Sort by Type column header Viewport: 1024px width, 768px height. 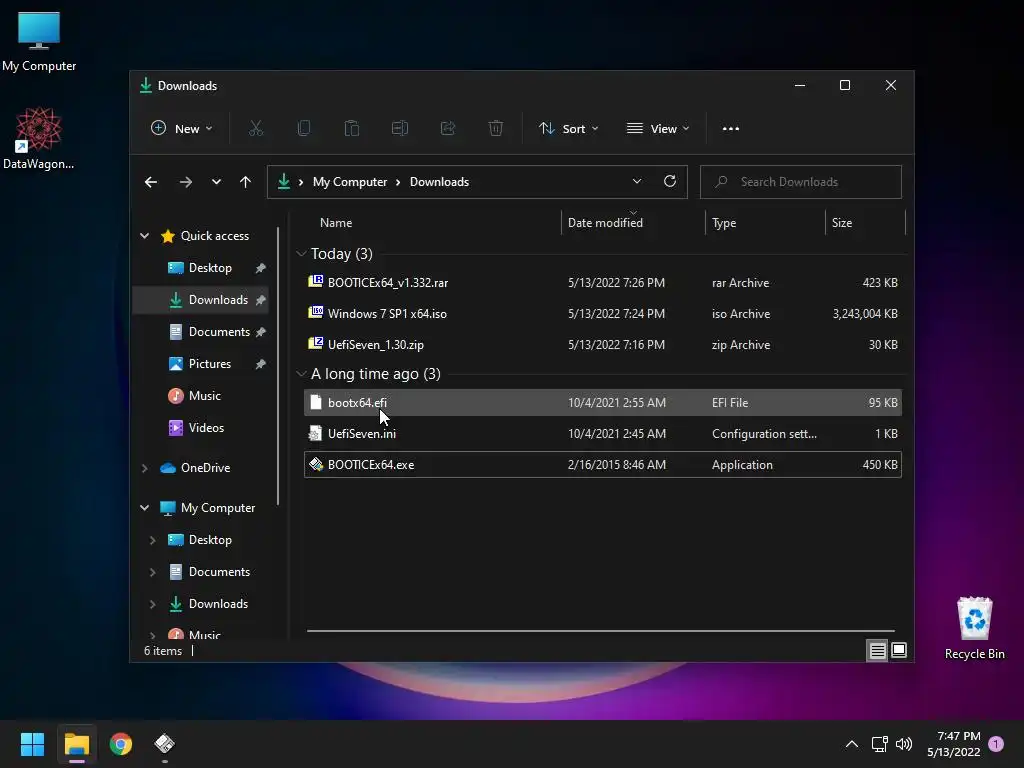click(765, 223)
